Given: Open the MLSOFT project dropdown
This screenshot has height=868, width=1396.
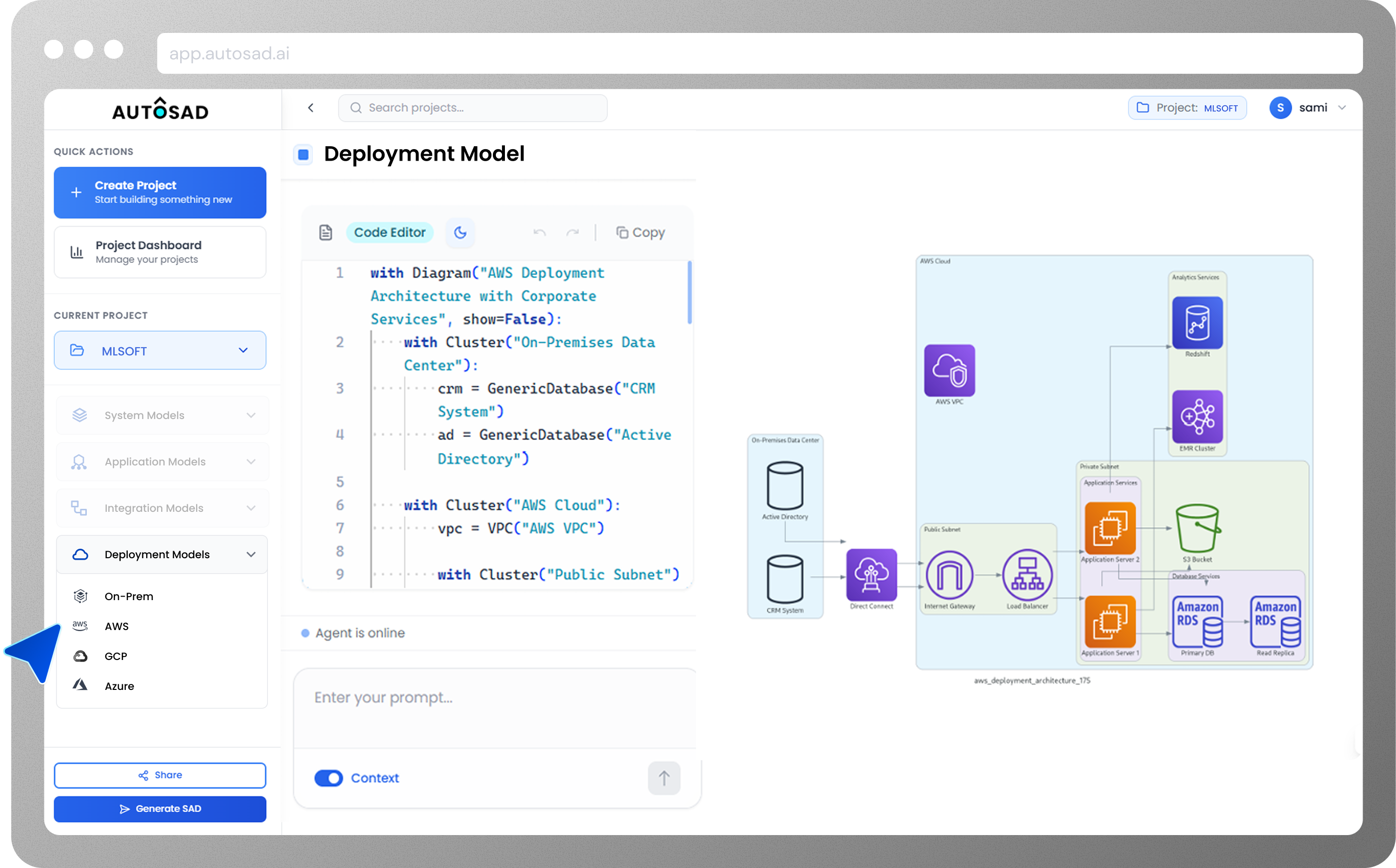Looking at the screenshot, I should click(x=160, y=350).
